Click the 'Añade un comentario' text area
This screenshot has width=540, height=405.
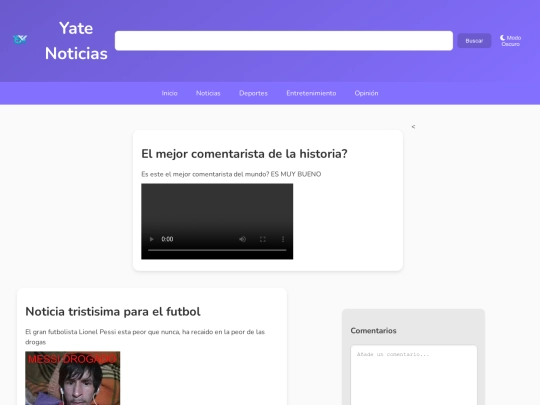click(x=414, y=375)
